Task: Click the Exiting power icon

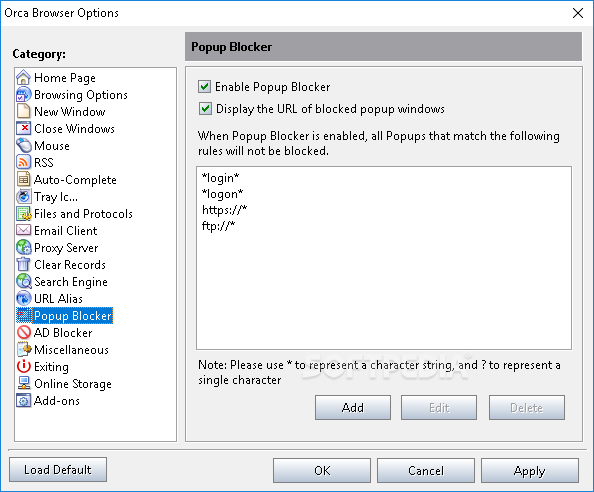Action: point(23,366)
